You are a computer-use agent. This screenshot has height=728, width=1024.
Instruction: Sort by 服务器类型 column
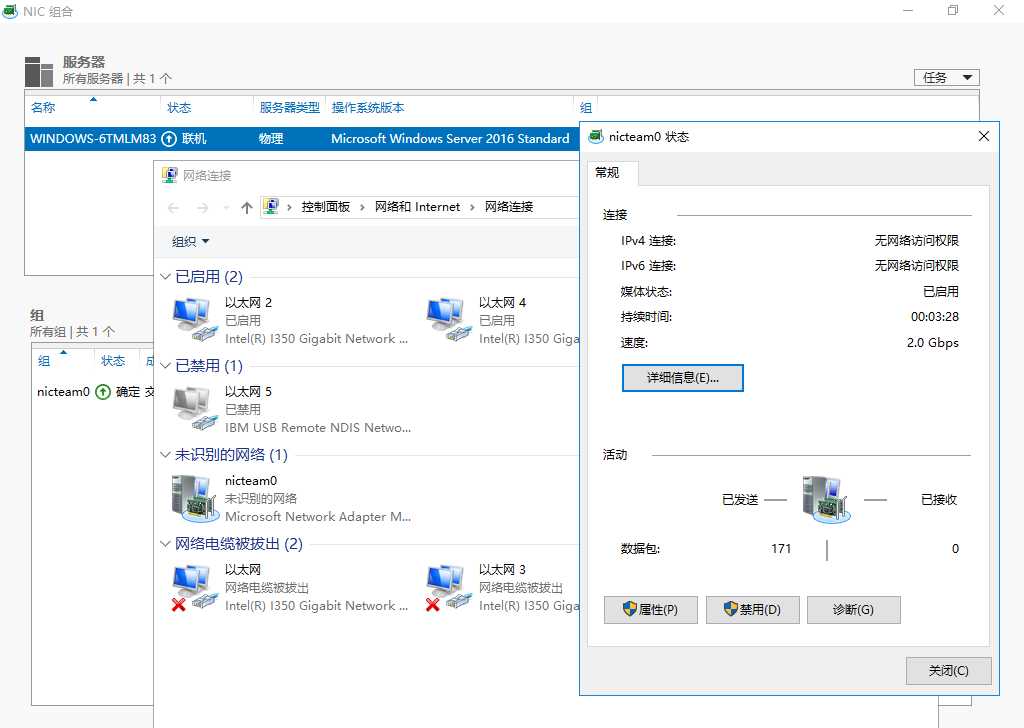coord(289,108)
